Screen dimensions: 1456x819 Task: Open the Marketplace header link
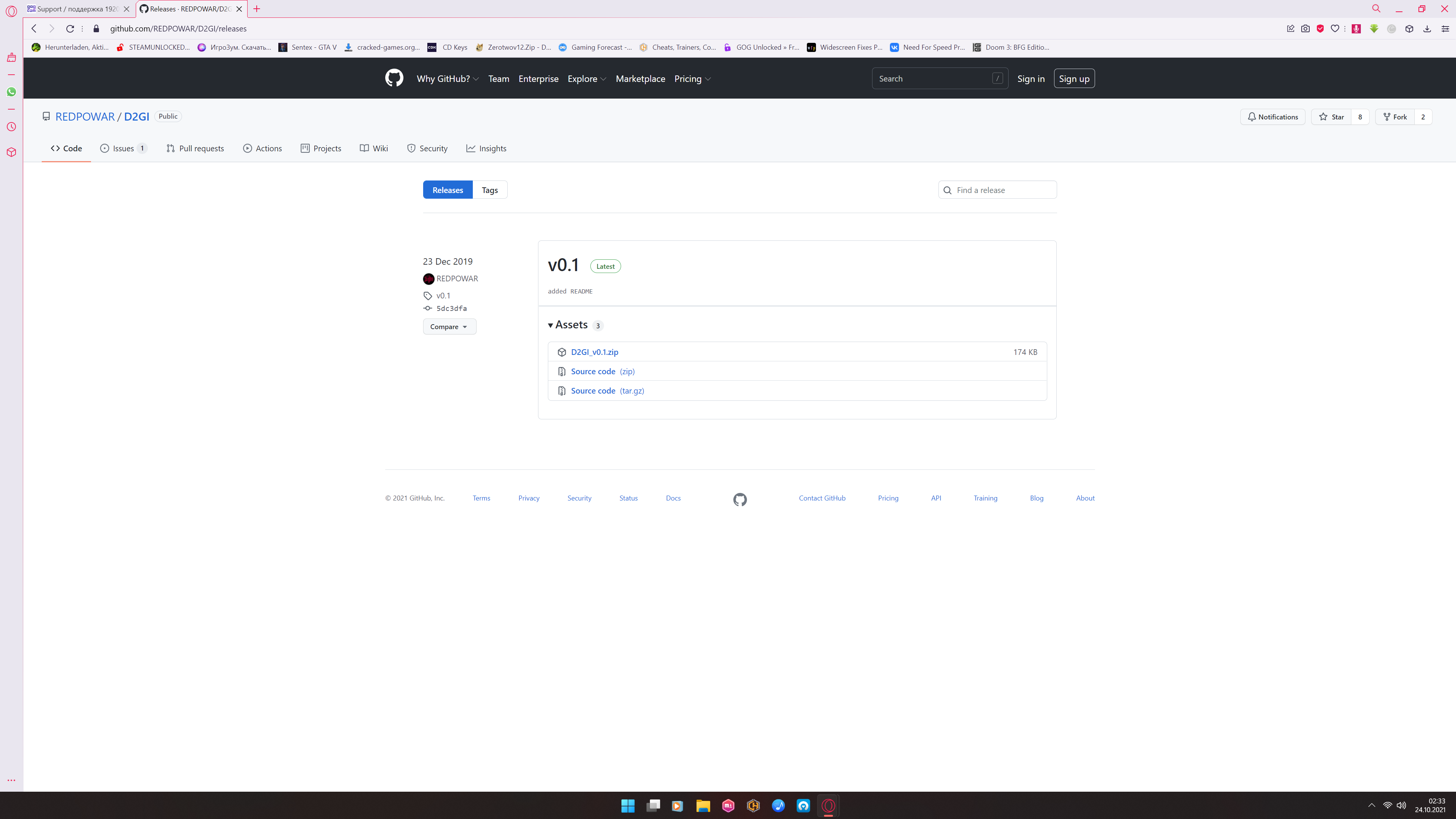(x=640, y=78)
